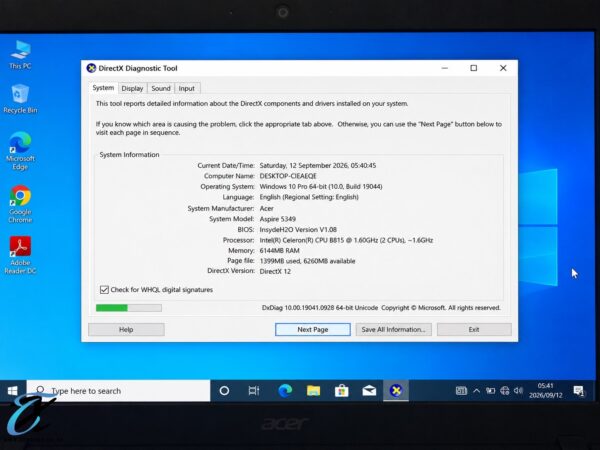Click the touch keyboard tray icon
Screen dimensions: 600x450
tap(461, 391)
